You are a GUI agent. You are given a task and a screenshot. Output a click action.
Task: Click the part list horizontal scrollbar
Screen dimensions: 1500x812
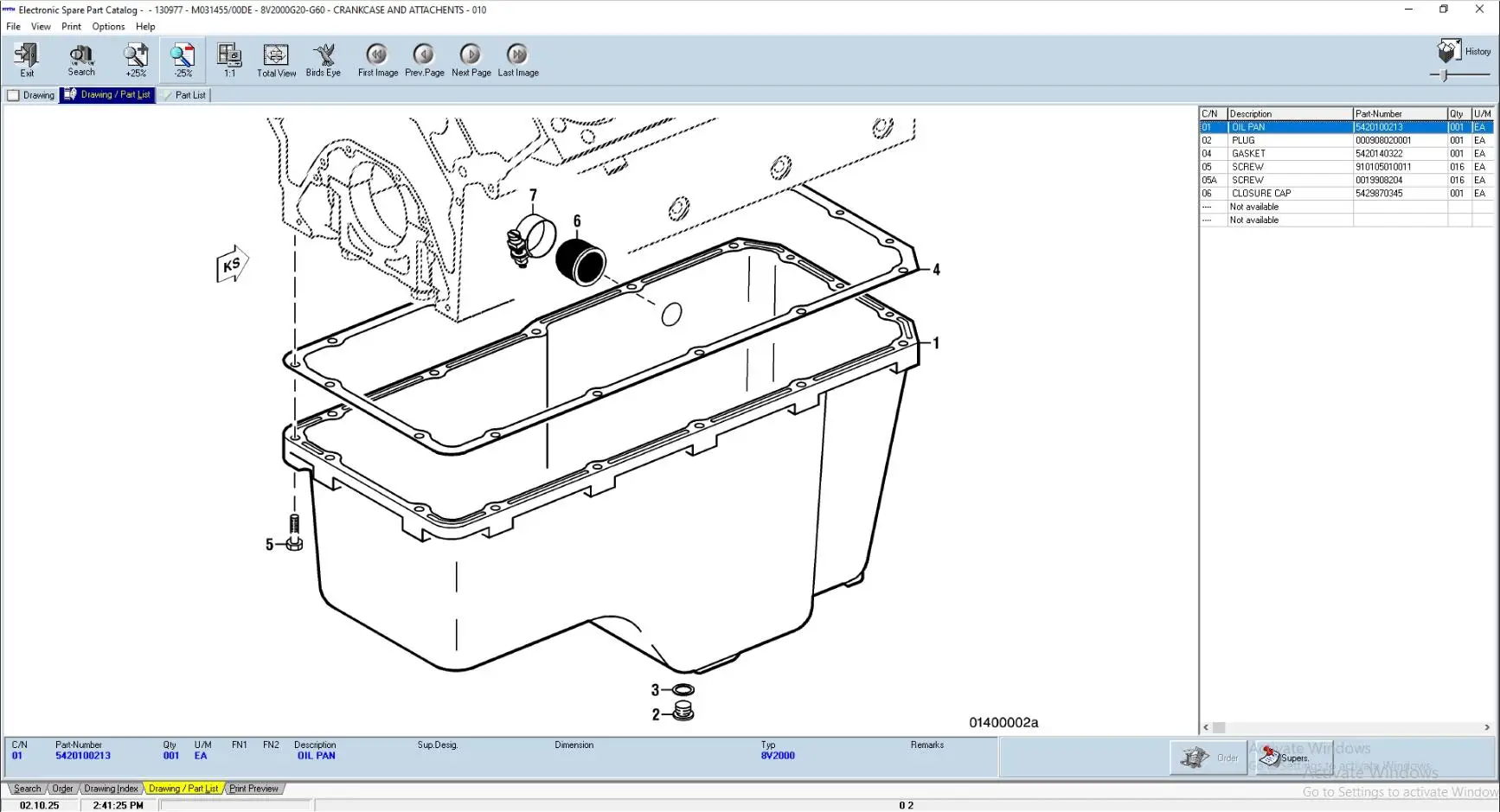coord(1347,727)
